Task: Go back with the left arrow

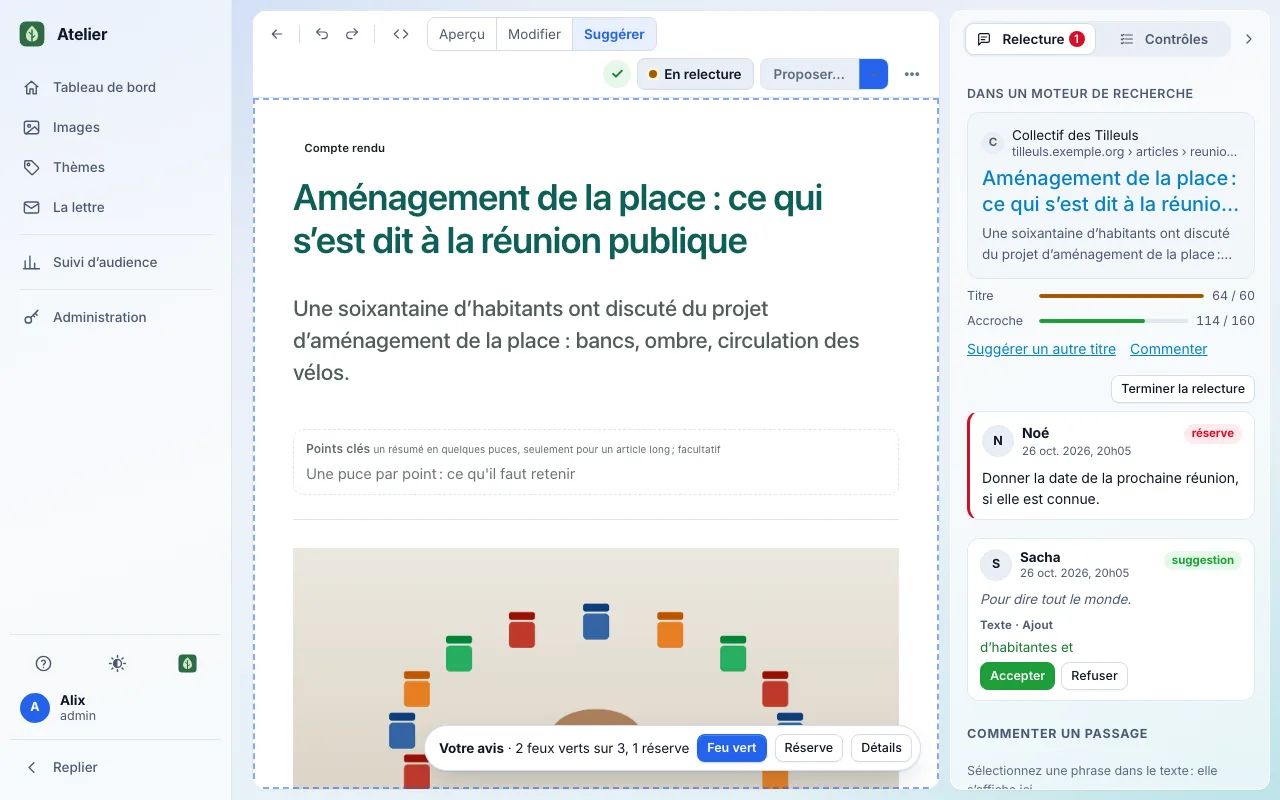Action: pyautogui.click(x=277, y=34)
